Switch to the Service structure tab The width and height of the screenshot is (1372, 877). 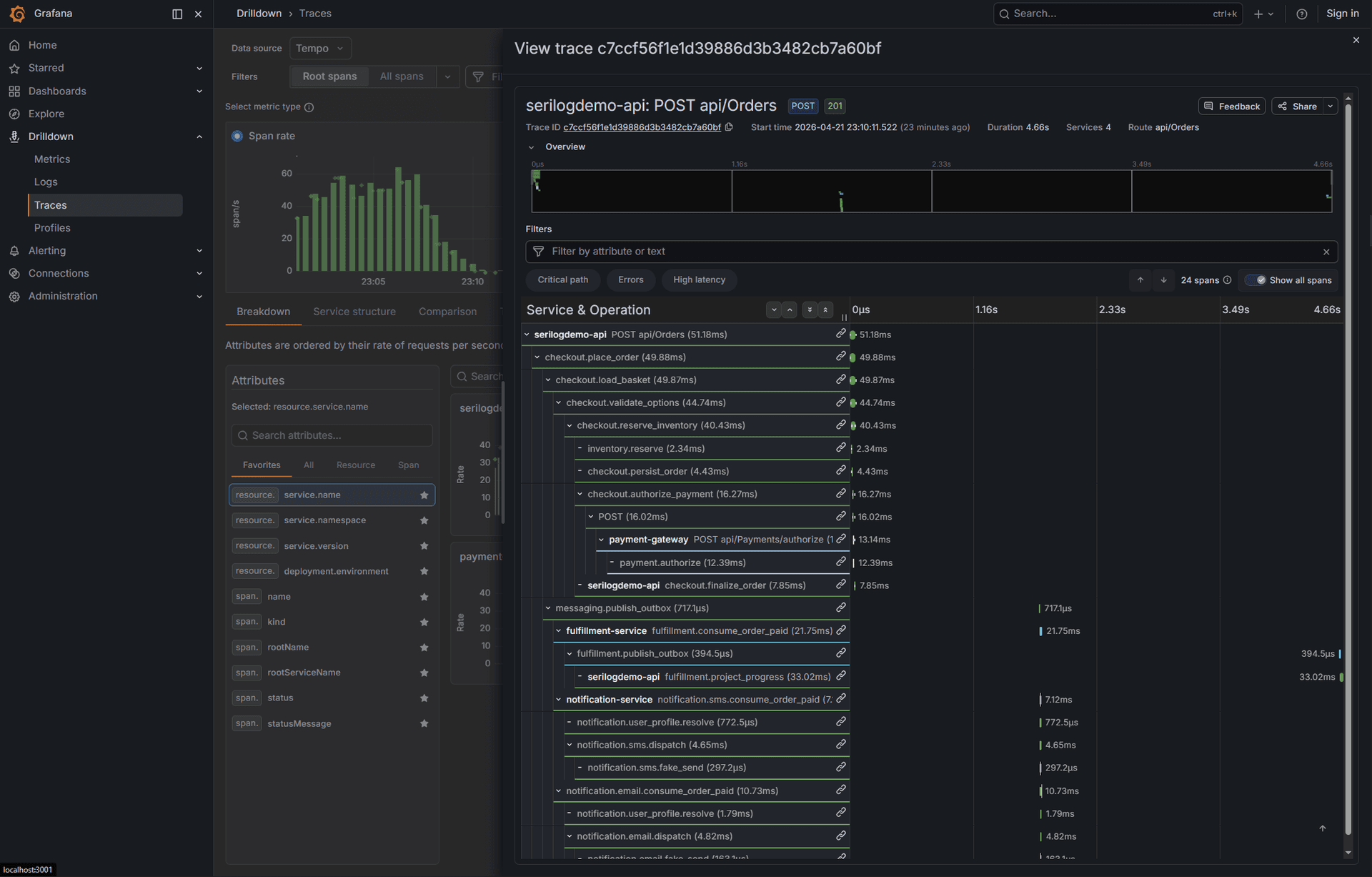354,312
